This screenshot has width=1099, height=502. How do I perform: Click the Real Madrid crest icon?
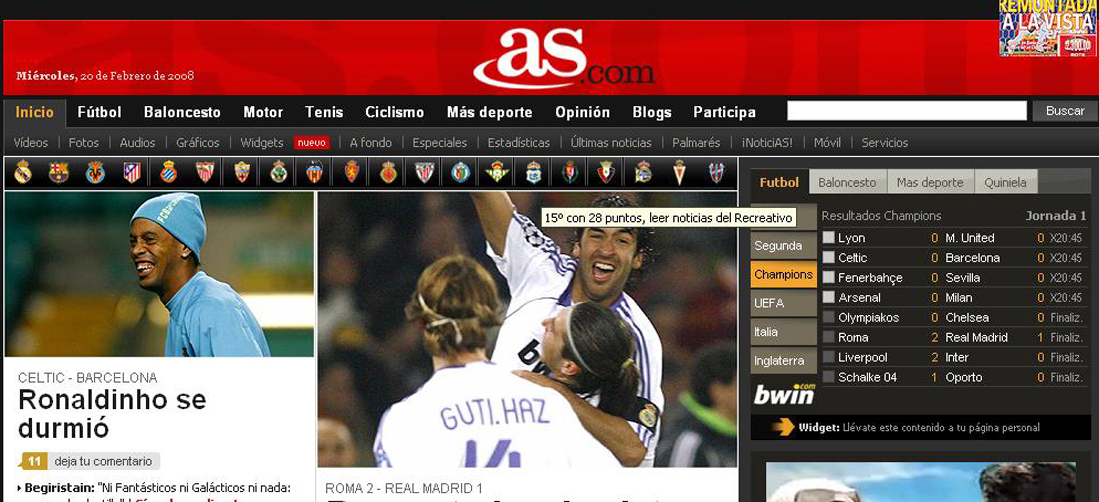pos(23,172)
